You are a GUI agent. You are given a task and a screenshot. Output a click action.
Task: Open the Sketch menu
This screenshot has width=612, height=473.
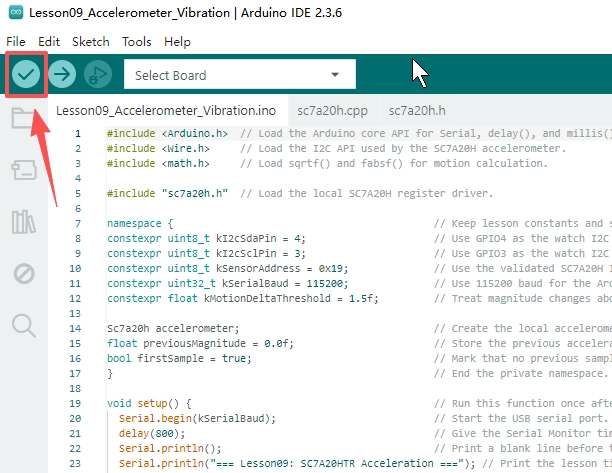[x=91, y=41]
